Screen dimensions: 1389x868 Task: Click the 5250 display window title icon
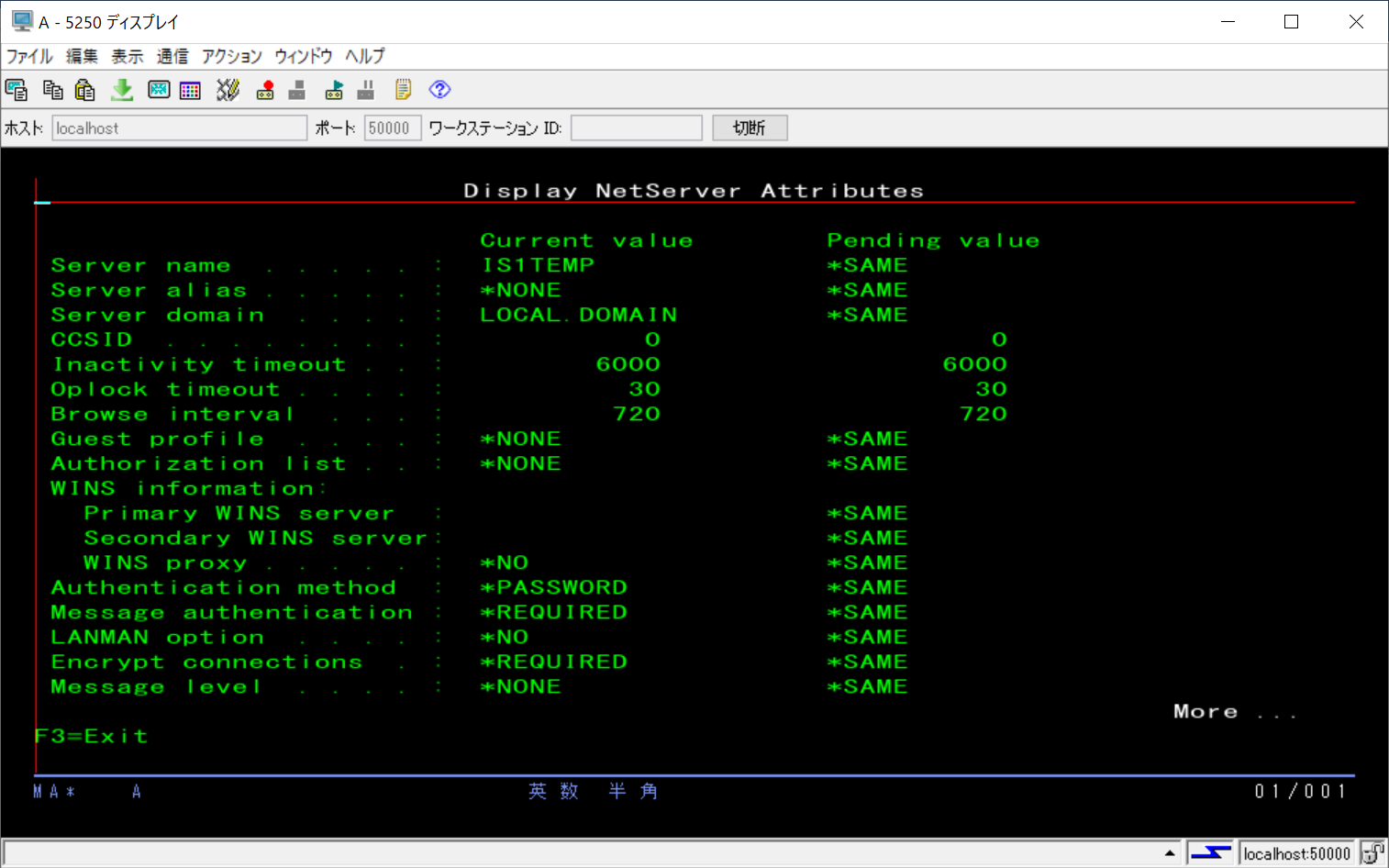pos(22,21)
